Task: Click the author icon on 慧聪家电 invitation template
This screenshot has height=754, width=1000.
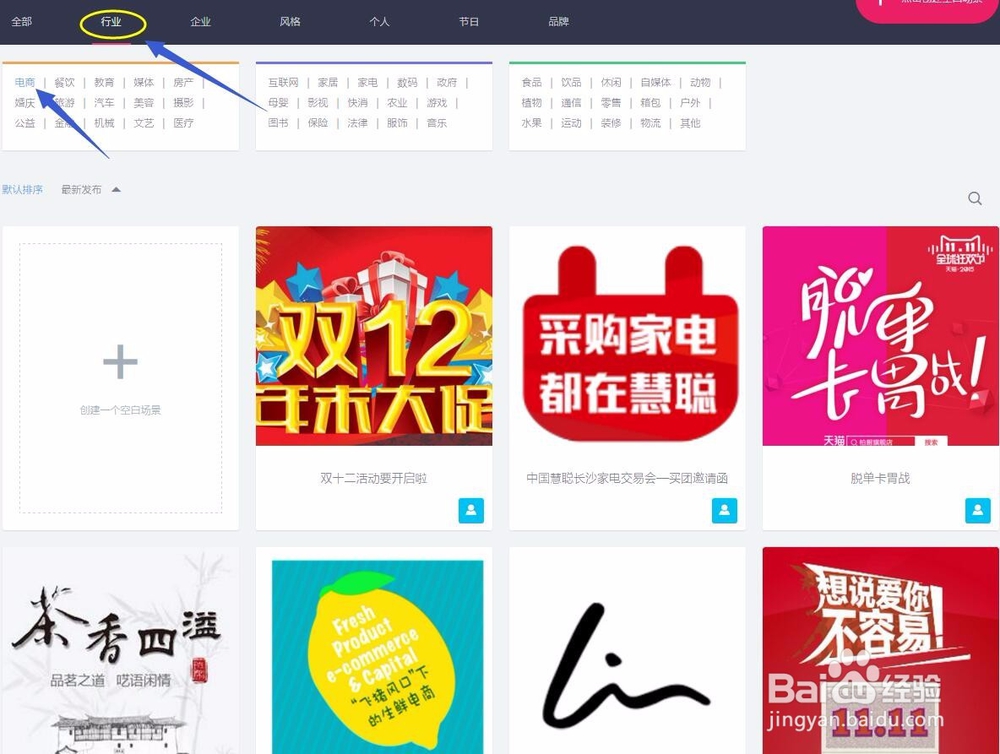Action: [724, 510]
